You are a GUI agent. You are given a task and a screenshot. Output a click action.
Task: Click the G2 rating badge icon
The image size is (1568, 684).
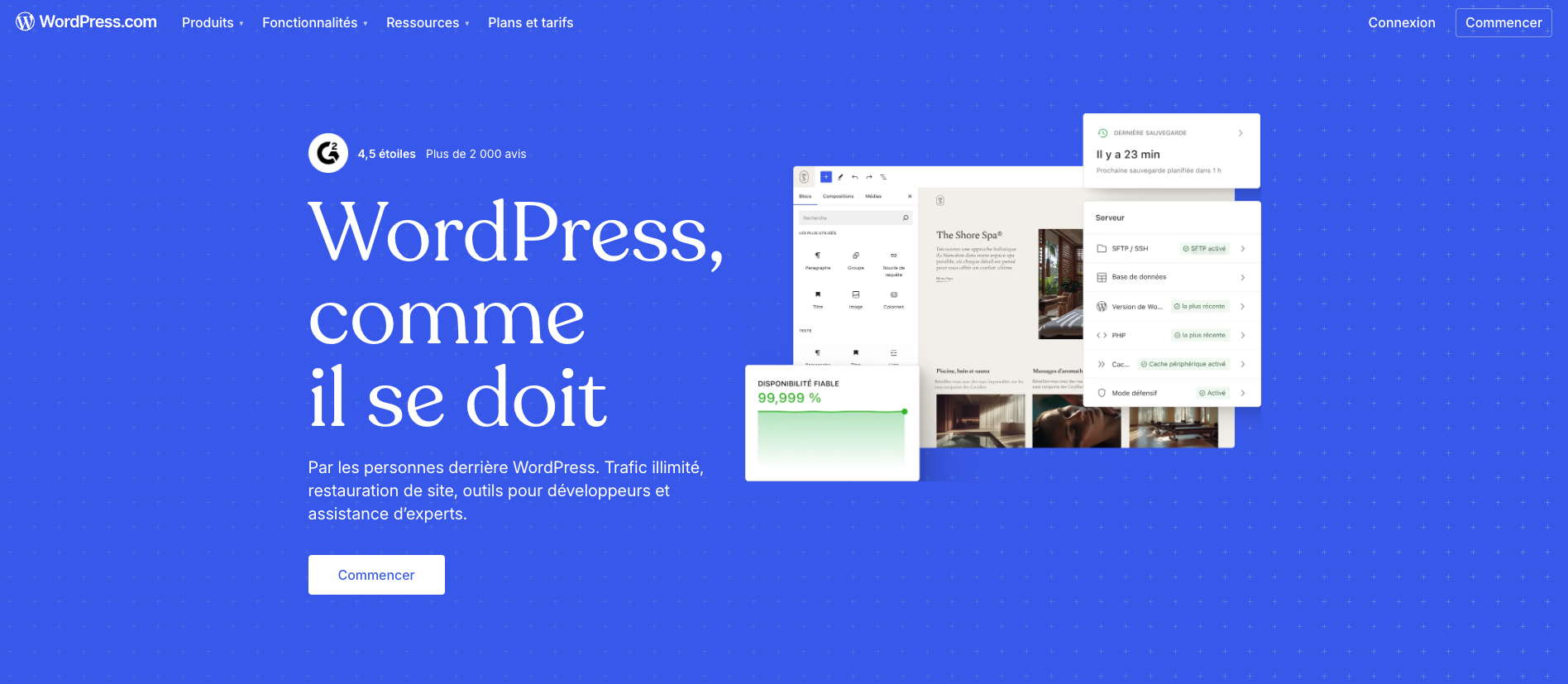(328, 153)
